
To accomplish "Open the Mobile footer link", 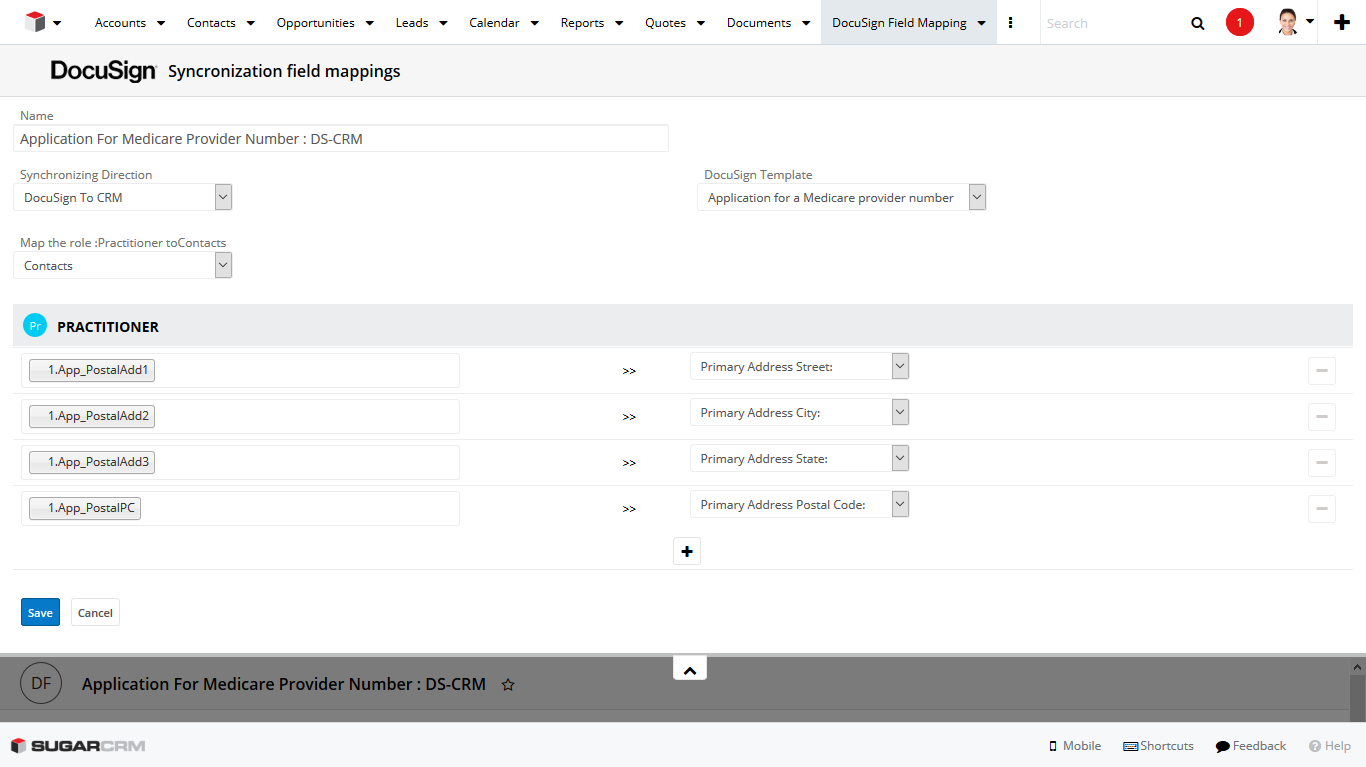I will (x=1075, y=746).
